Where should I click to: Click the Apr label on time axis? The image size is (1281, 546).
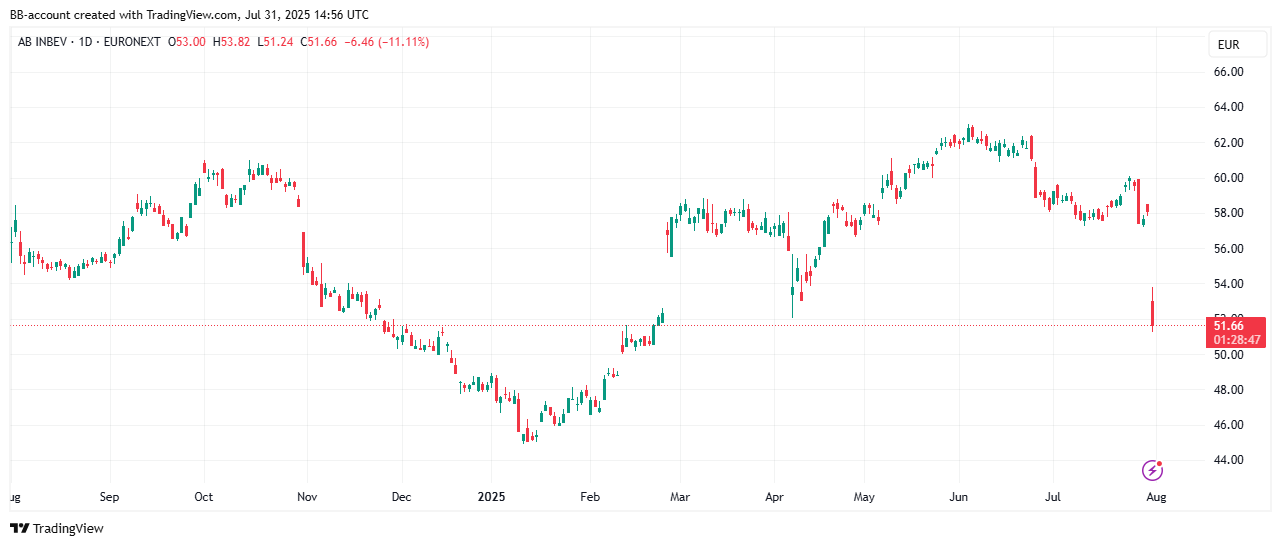(775, 496)
